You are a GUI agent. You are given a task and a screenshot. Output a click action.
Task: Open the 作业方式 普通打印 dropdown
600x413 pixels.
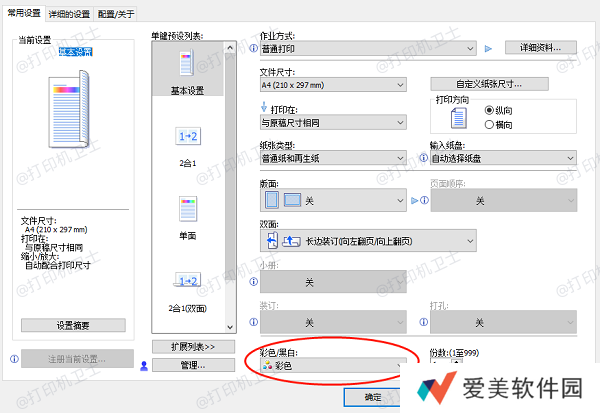[368, 49]
